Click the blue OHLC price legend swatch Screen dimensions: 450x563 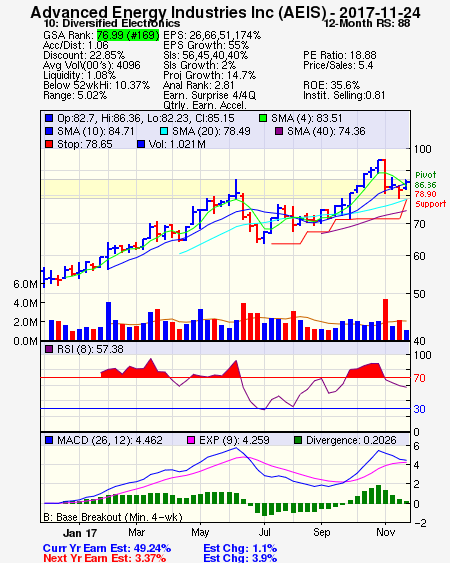pyautogui.click(x=49, y=118)
